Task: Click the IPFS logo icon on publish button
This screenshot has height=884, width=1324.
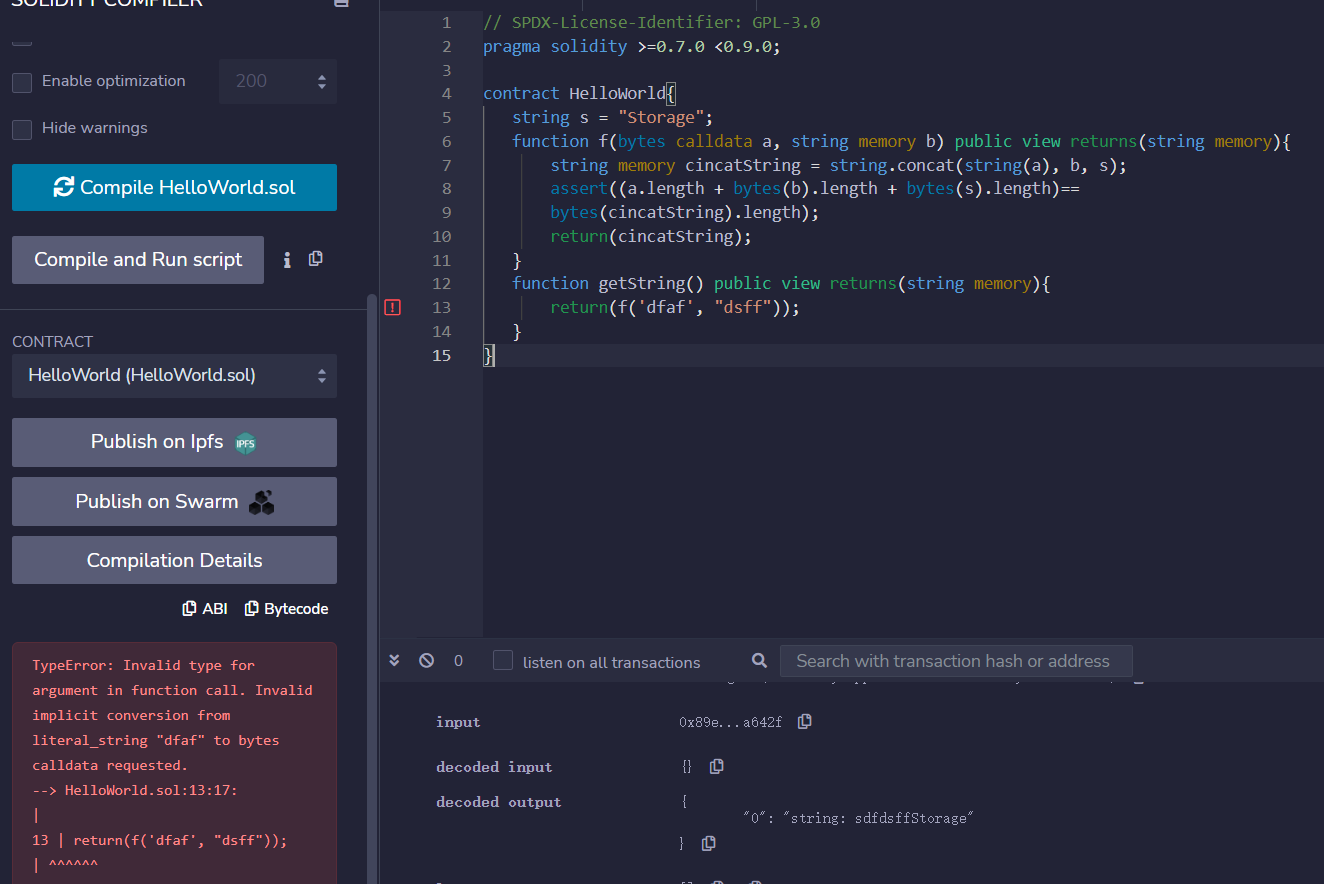Action: click(x=245, y=443)
